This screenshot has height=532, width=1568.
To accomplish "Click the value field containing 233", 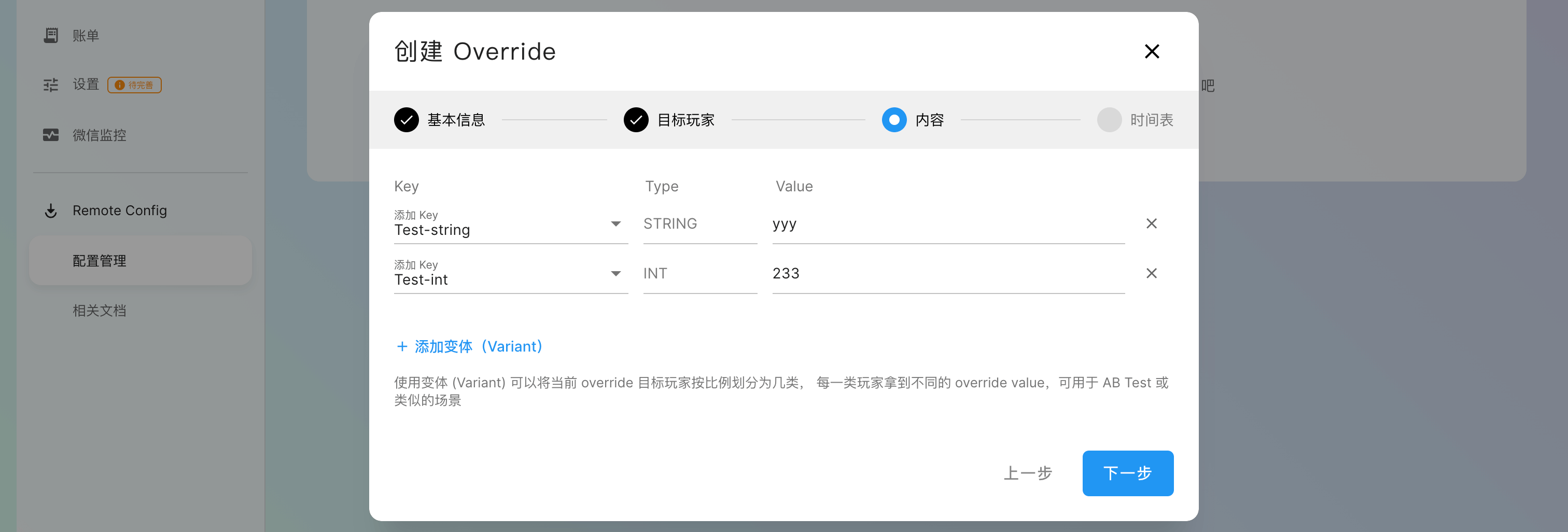I will point(947,274).
